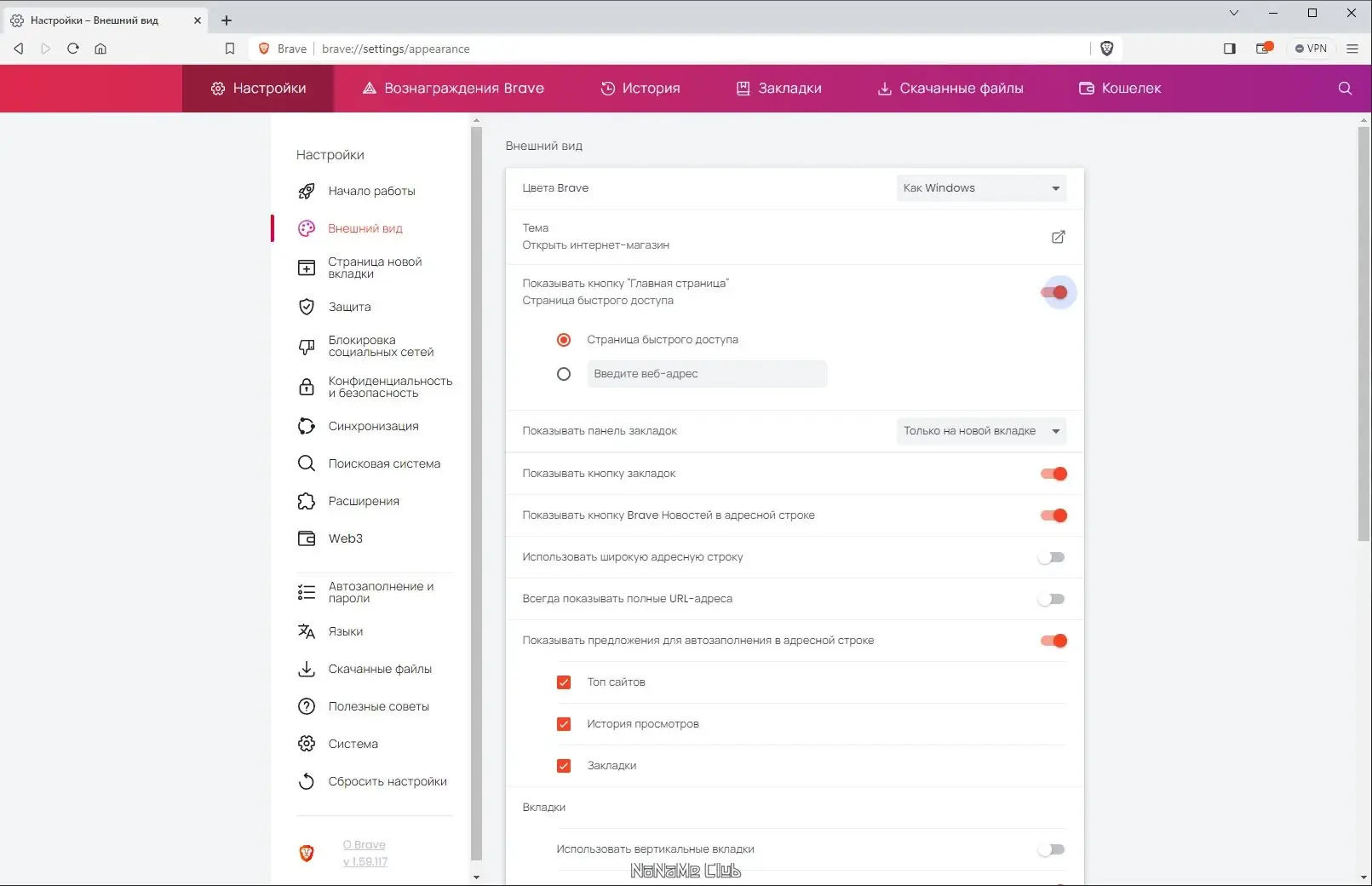Click the Синхронизация sync icon

[307, 426]
